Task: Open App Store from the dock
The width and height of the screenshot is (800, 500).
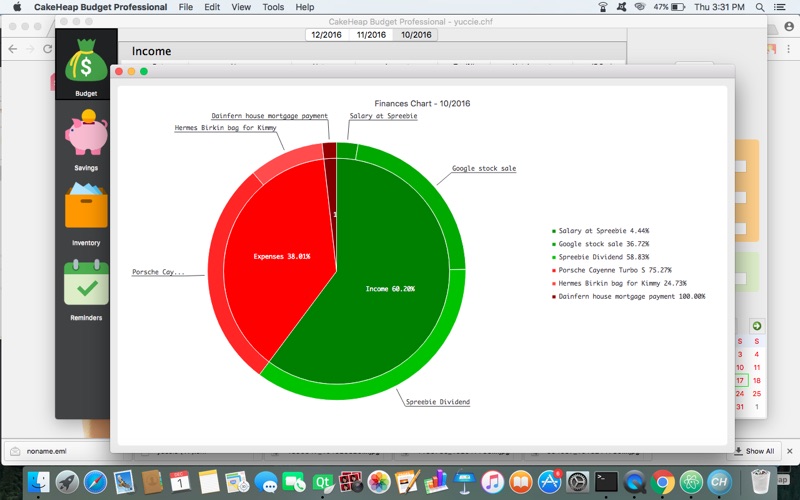Action: click(549, 482)
